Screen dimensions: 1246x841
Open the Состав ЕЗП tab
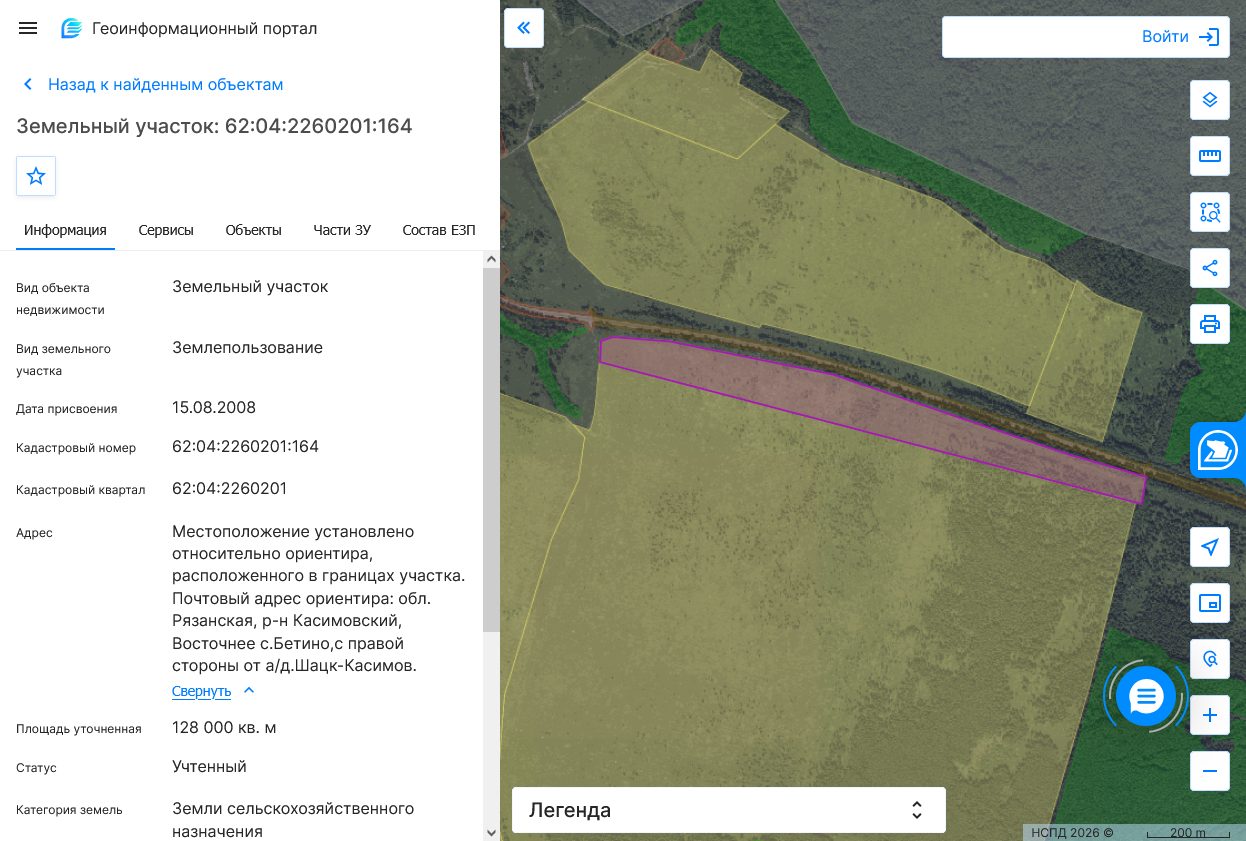click(x=439, y=230)
